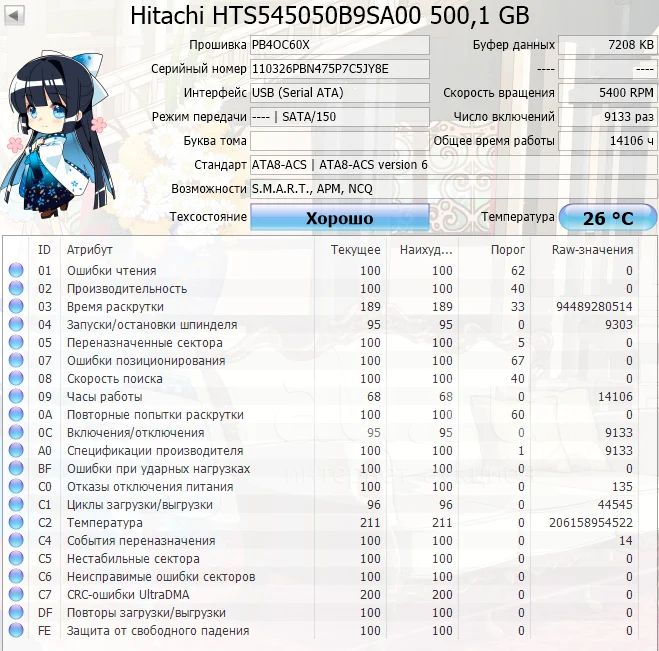Select the status icon for 02 Производительность
This screenshot has height=651, width=659.
(x=16, y=288)
